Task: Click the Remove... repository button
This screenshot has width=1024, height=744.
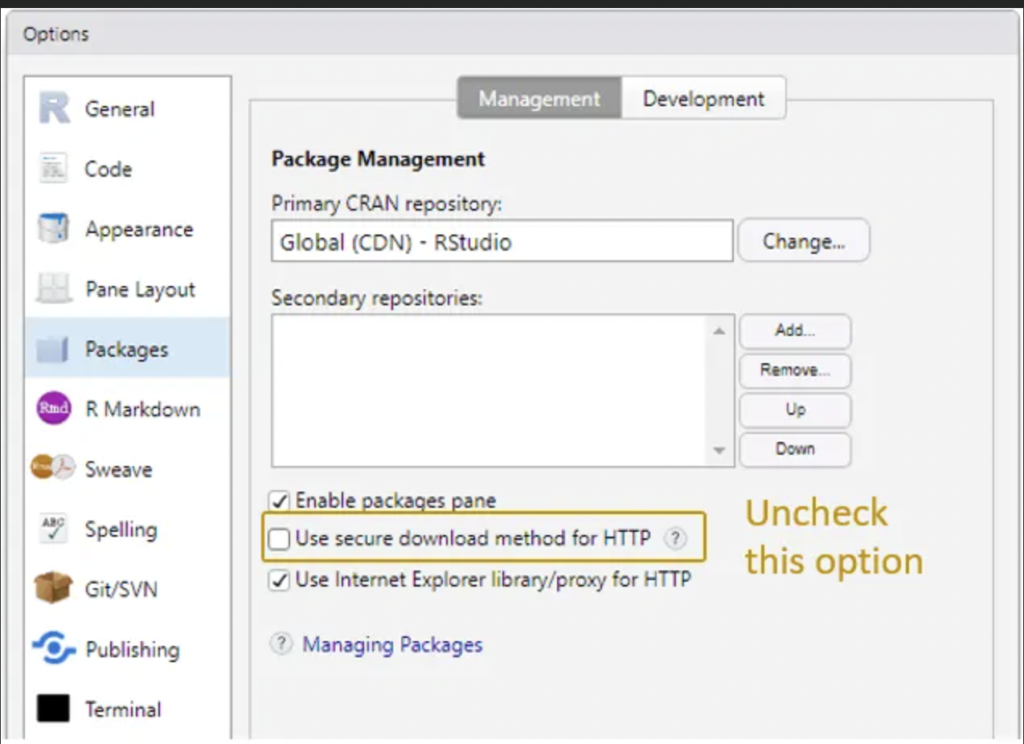Action: [795, 370]
